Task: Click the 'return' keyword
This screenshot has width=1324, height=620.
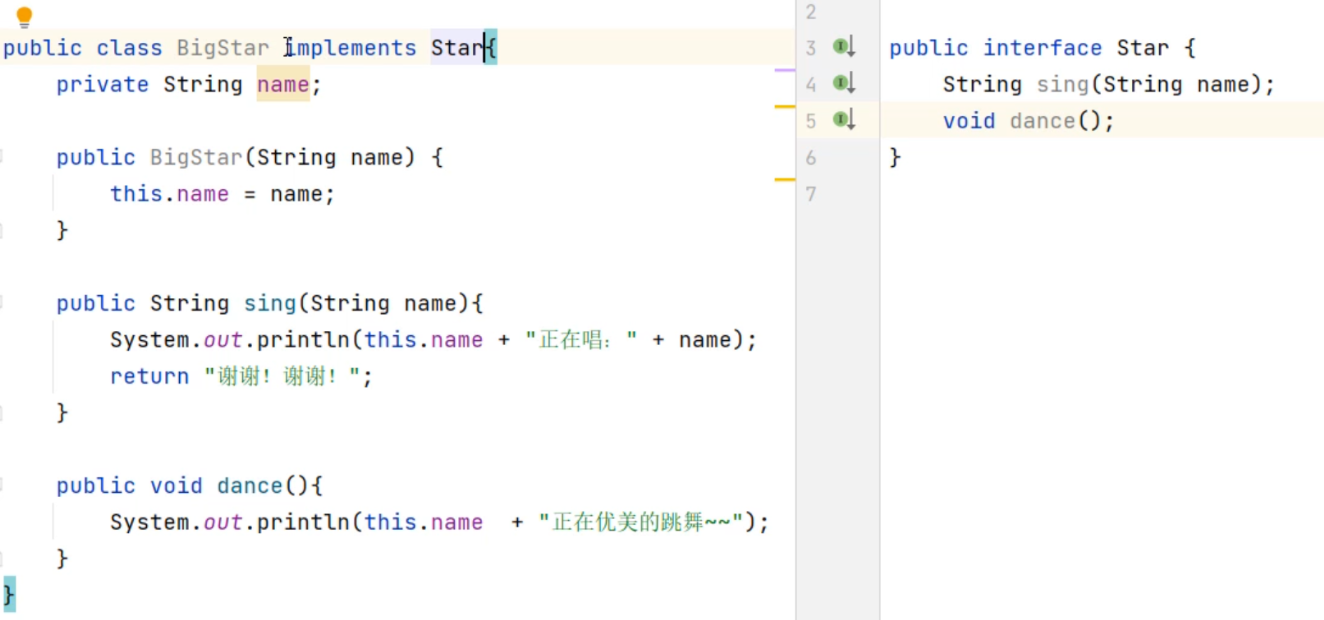Action: click(149, 377)
